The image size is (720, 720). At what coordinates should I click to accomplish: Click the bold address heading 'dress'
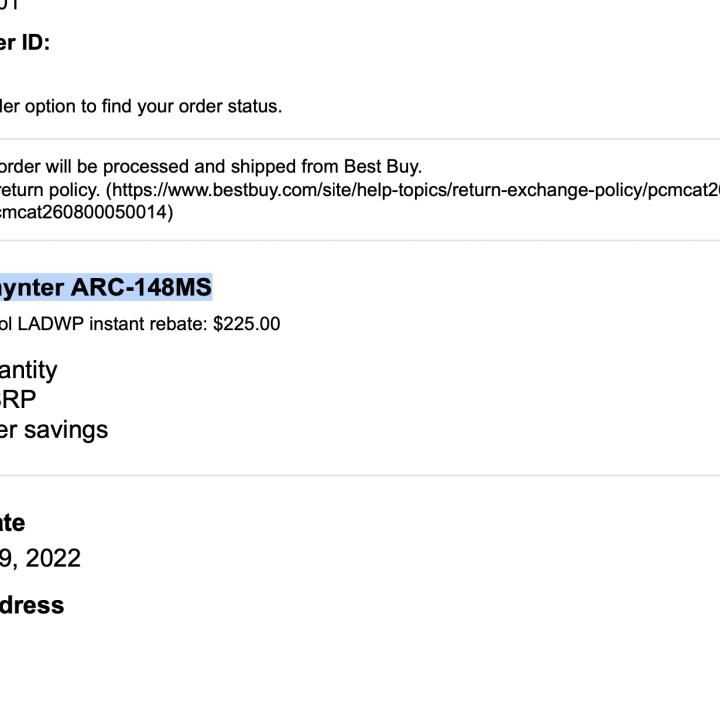tap(32, 605)
